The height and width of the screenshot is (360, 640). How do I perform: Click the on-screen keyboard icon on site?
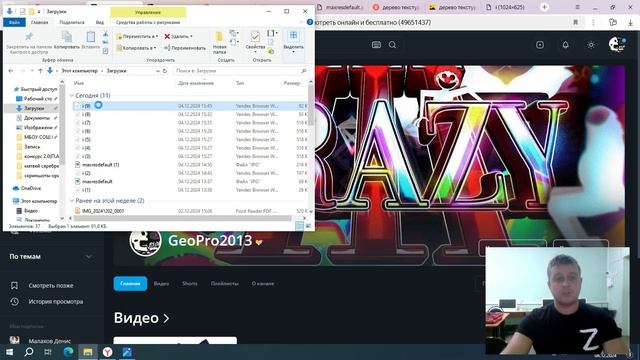tap(376, 45)
